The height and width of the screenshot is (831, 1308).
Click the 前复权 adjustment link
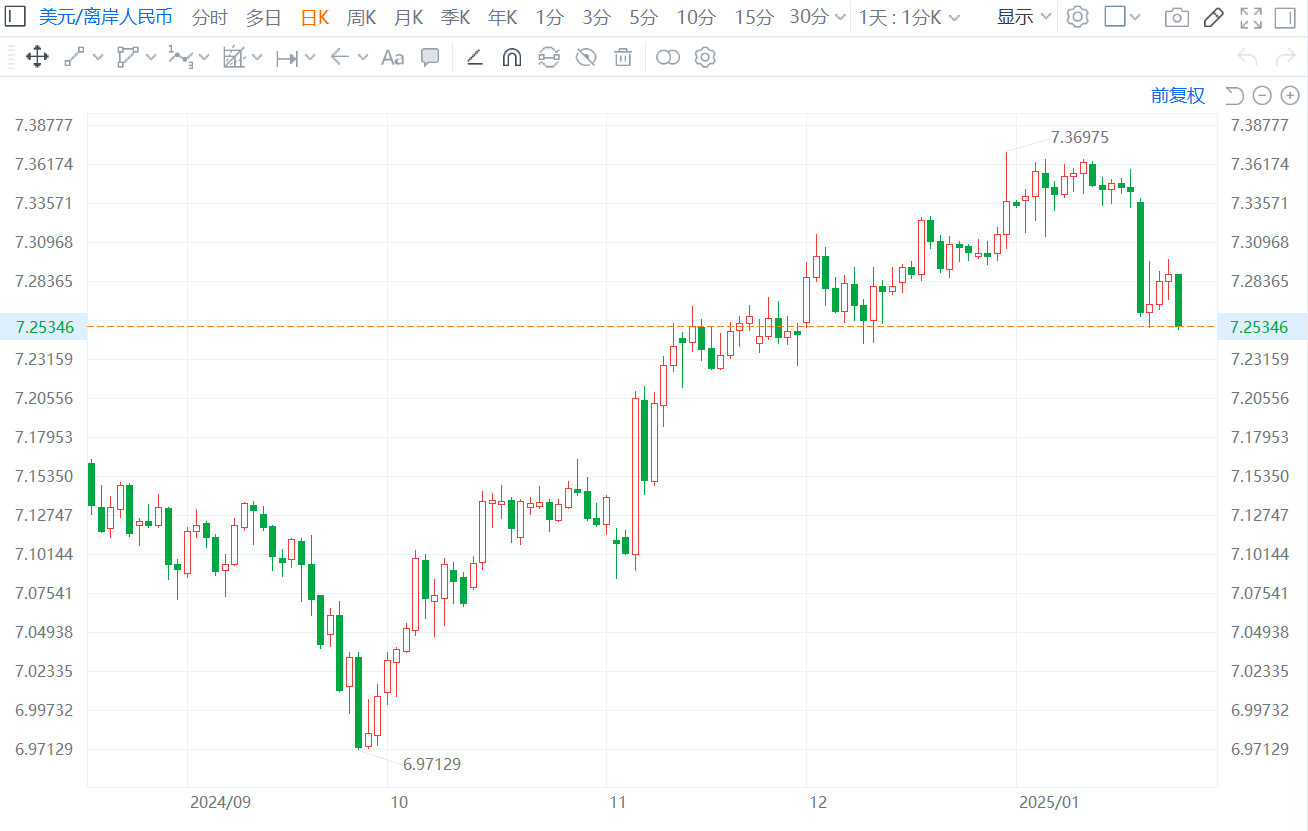[x=1178, y=95]
